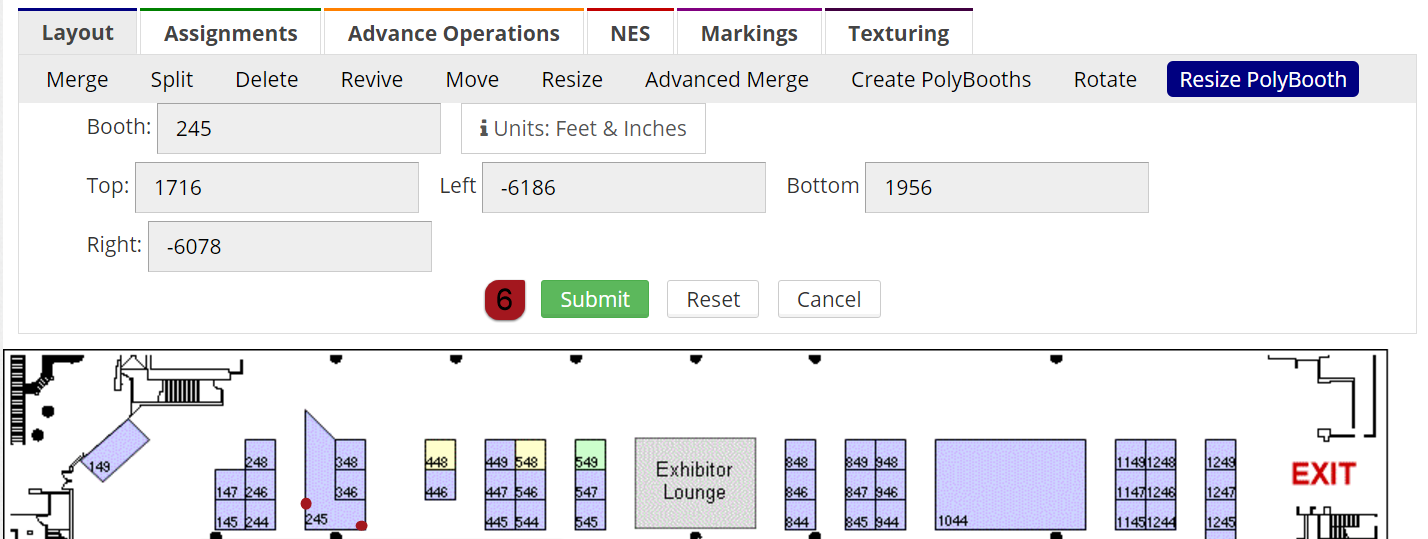Focus the Booth number input field
Screen dimensions: 1428x539
point(298,129)
